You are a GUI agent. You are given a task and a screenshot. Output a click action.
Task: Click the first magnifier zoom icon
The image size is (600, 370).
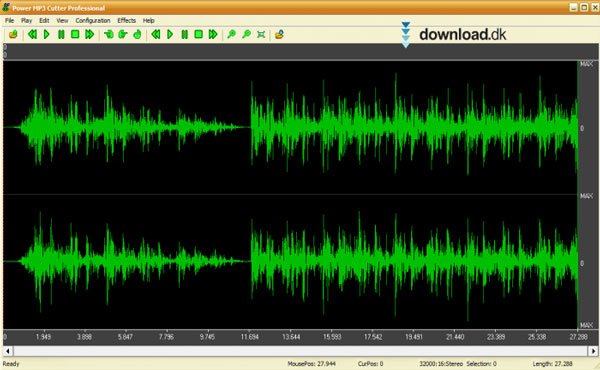(x=232, y=34)
